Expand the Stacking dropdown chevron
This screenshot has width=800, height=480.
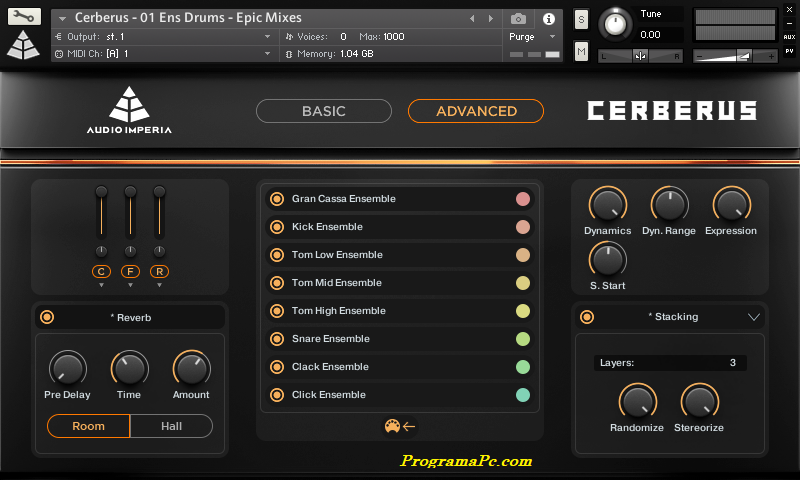pyautogui.click(x=754, y=317)
